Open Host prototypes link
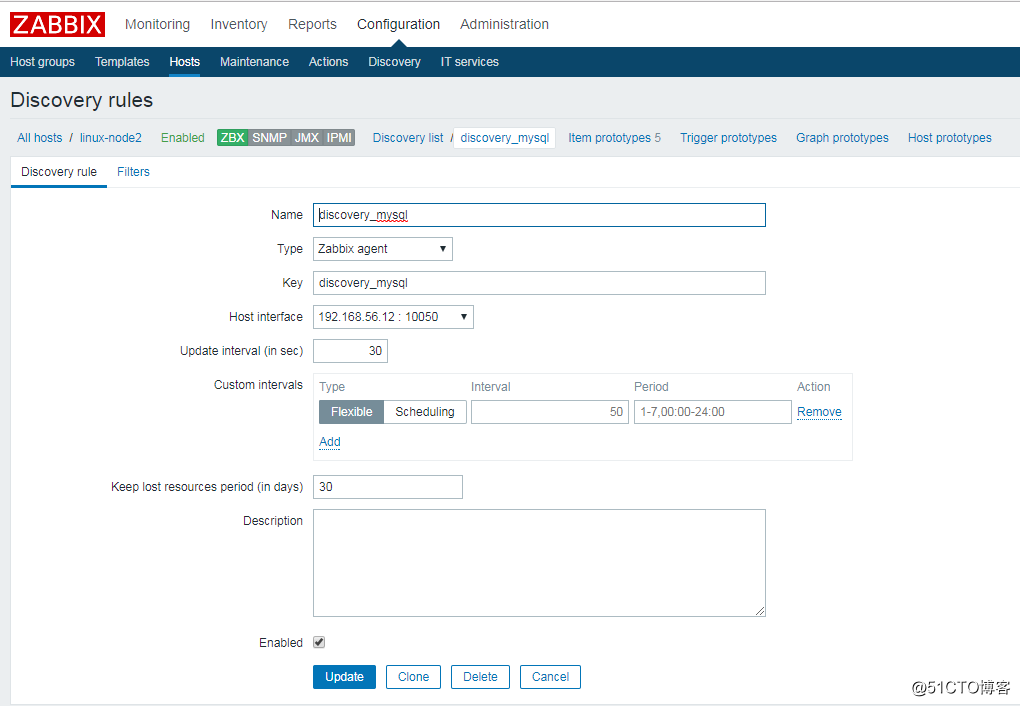The width and height of the screenshot is (1020, 706). pos(950,138)
